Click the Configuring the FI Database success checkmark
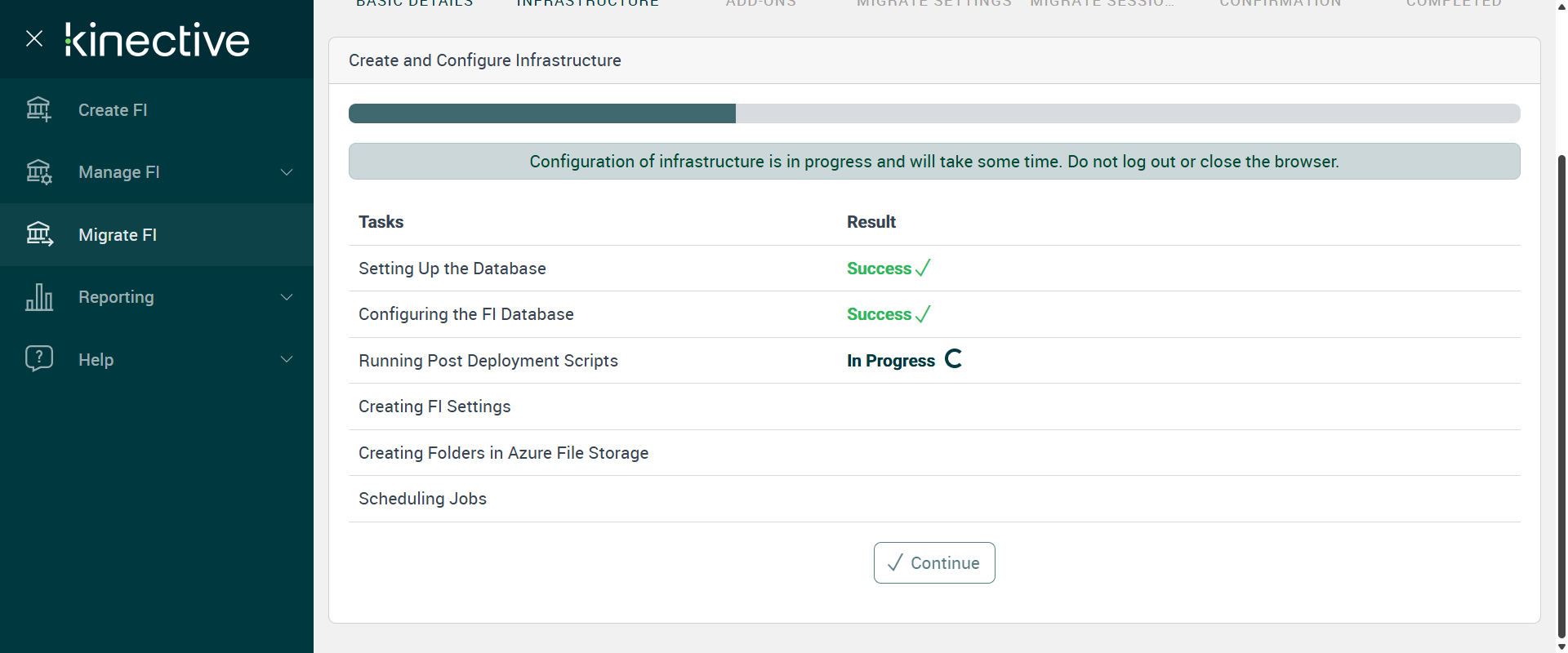The width and height of the screenshot is (1568, 653). [923, 314]
